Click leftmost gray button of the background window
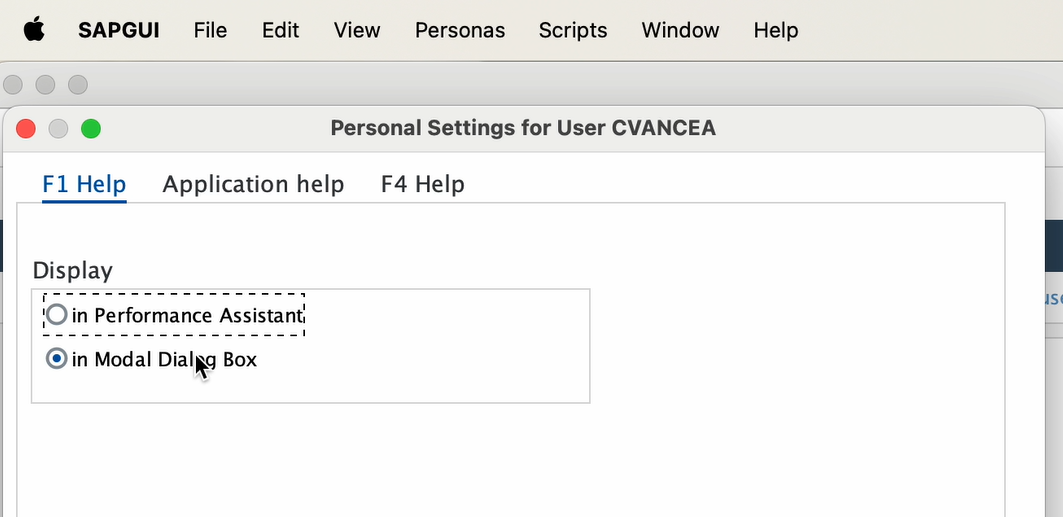This screenshot has width=1063, height=517. pos(13,85)
